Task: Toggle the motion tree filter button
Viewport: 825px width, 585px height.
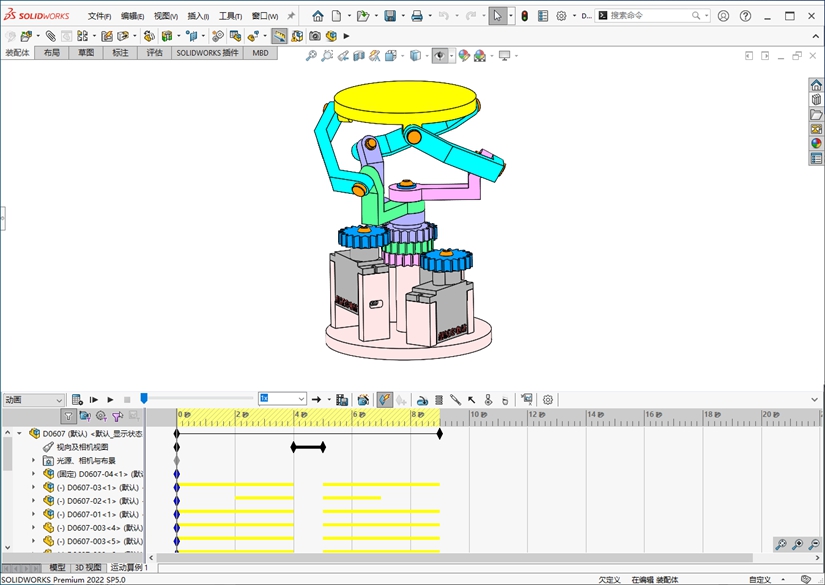Action: point(68,416)
